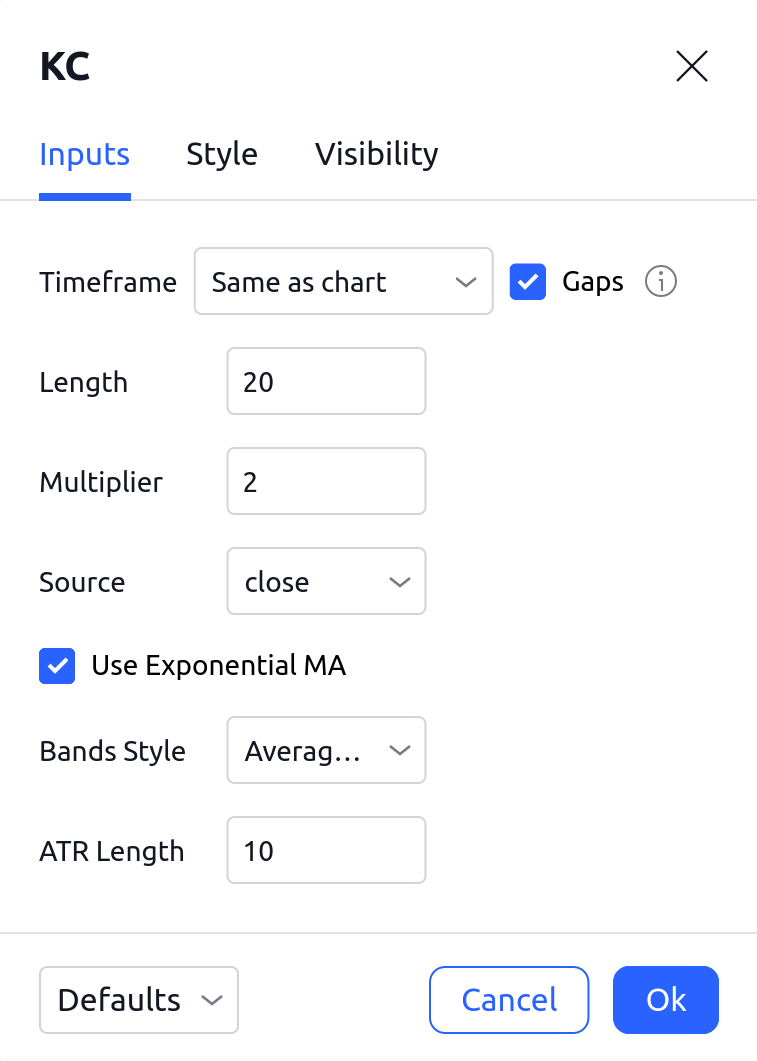Image resolution: width=757 pixels, height=1061 pixels.
Task: Switch to the Style tab
Action: tap(222, 154)
